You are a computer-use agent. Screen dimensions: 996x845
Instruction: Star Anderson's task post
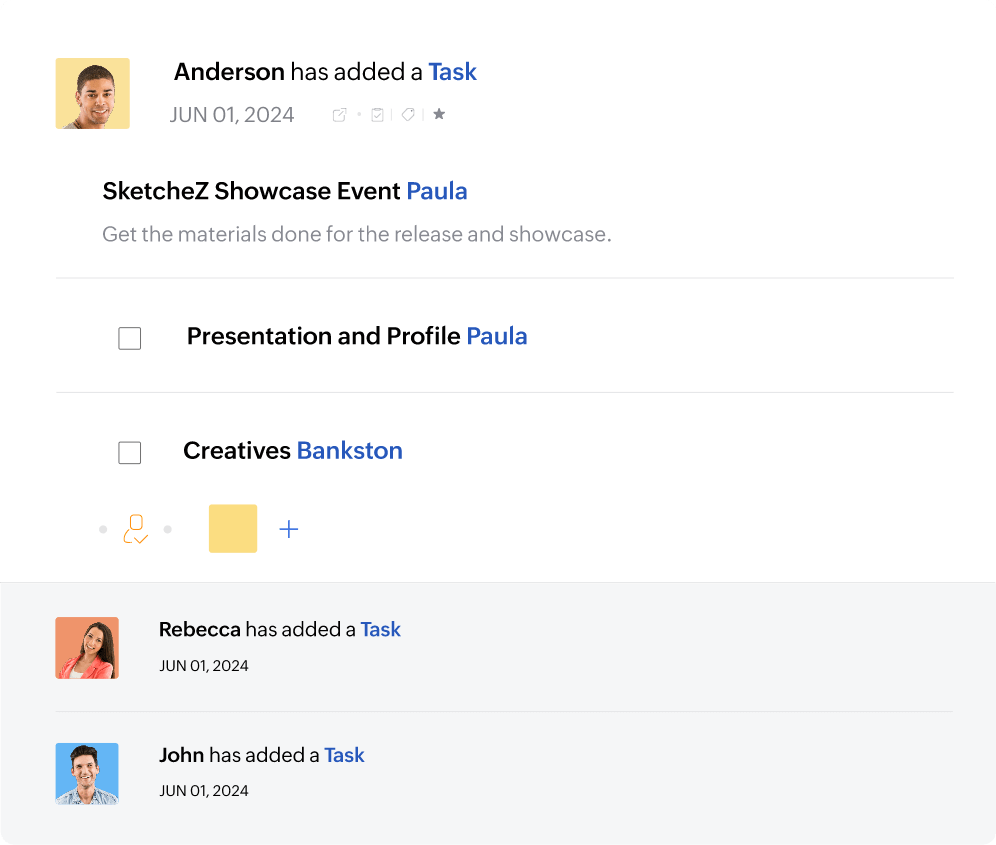(439, 115)
